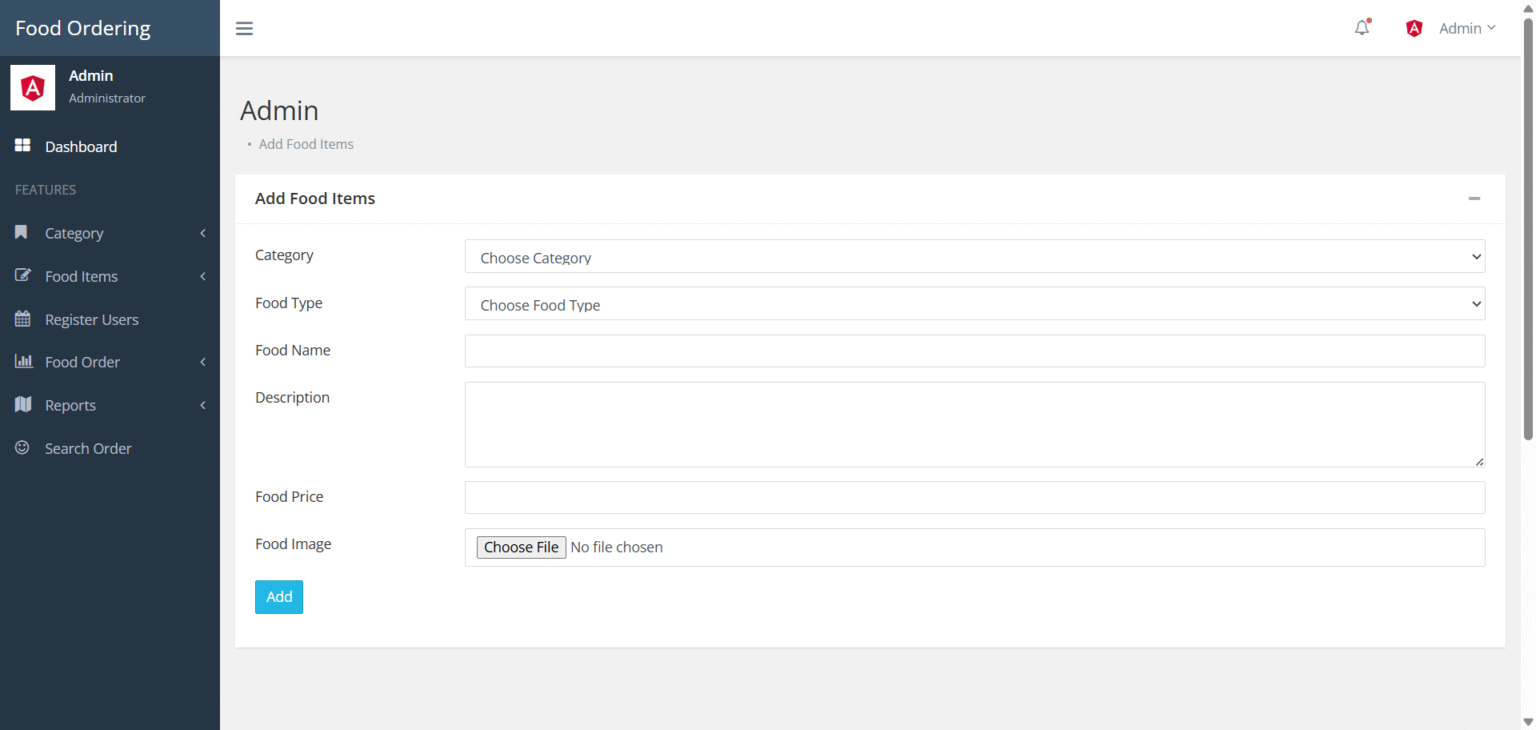1536x730 pixels.
Task: Click the Admin avatar logo in the top bar
Action: point(1413,27)
